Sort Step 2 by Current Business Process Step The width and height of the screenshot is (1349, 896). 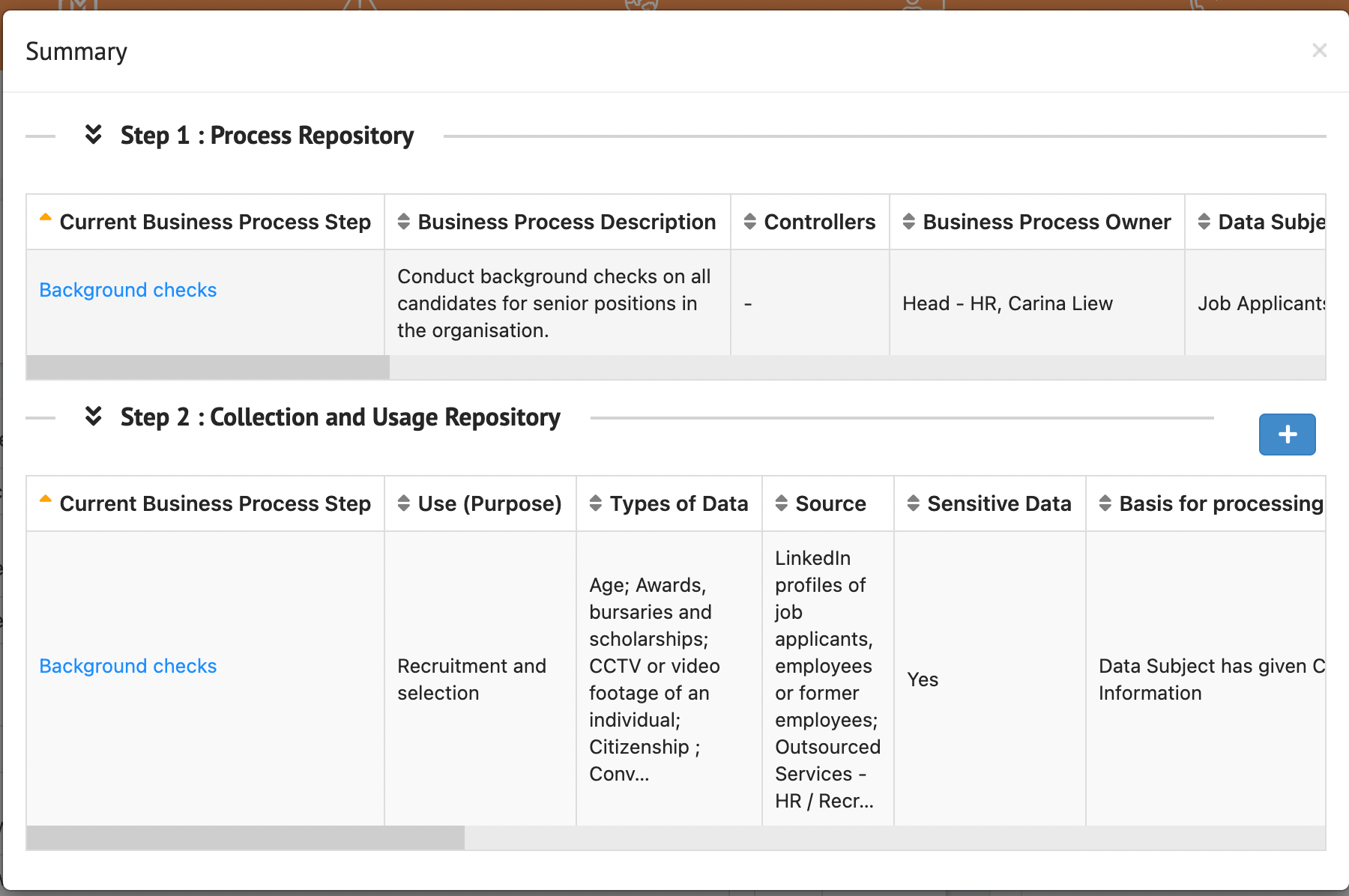click(205, 503)
